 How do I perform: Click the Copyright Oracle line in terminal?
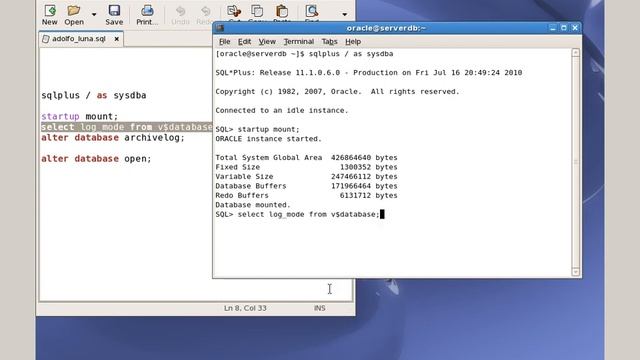[x=337, y=91]
